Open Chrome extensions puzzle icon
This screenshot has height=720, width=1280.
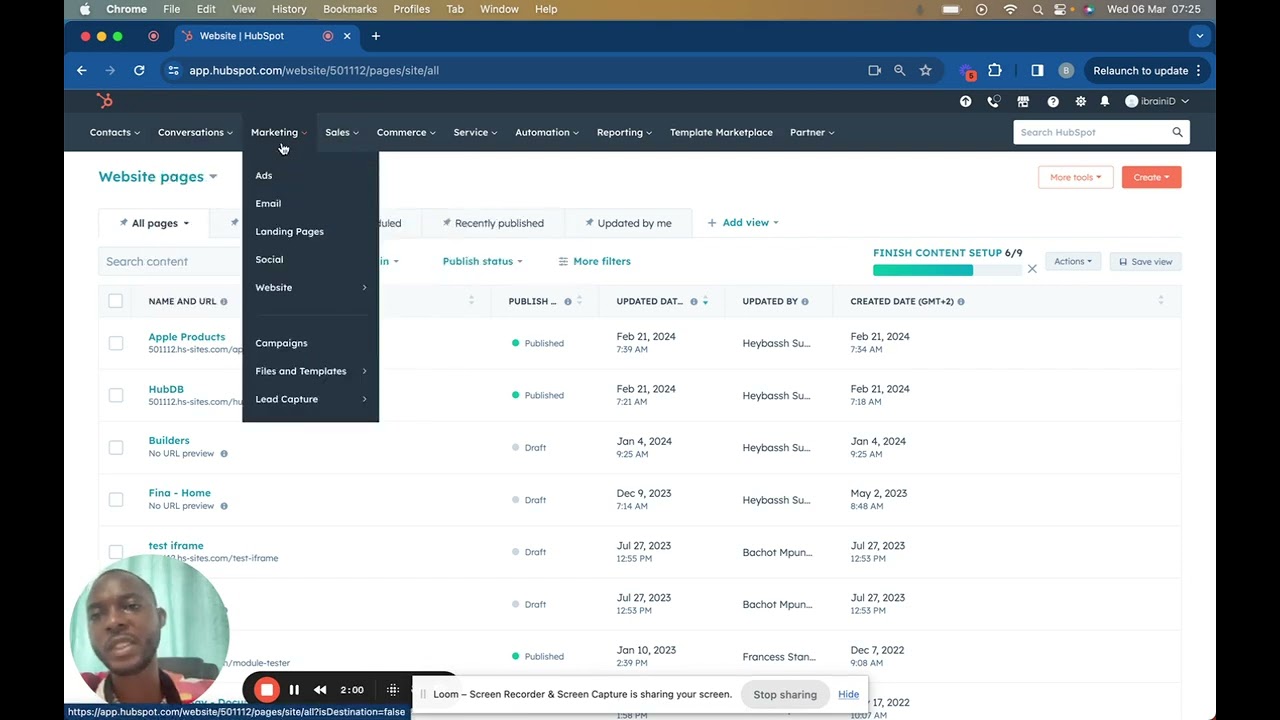point(994,70)
